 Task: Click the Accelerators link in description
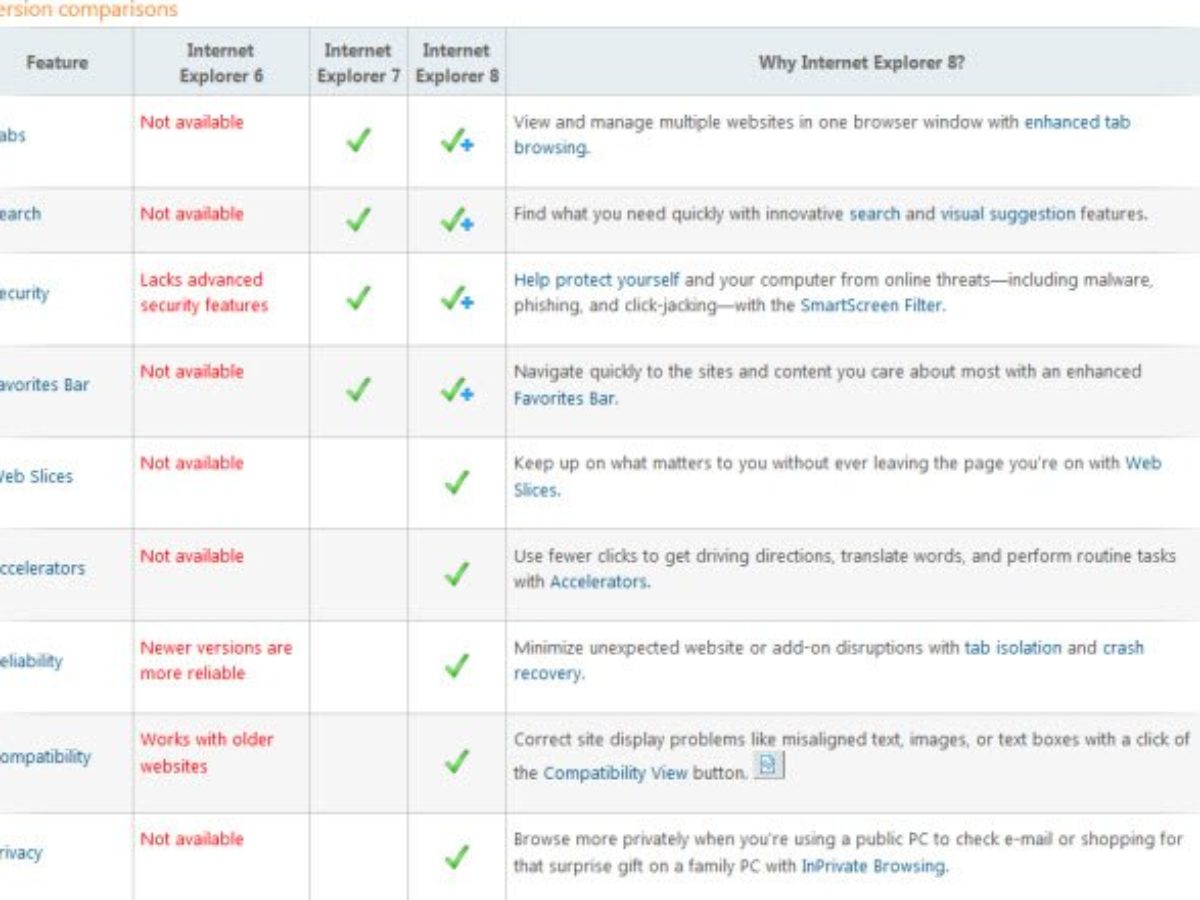tap(598, 582)
